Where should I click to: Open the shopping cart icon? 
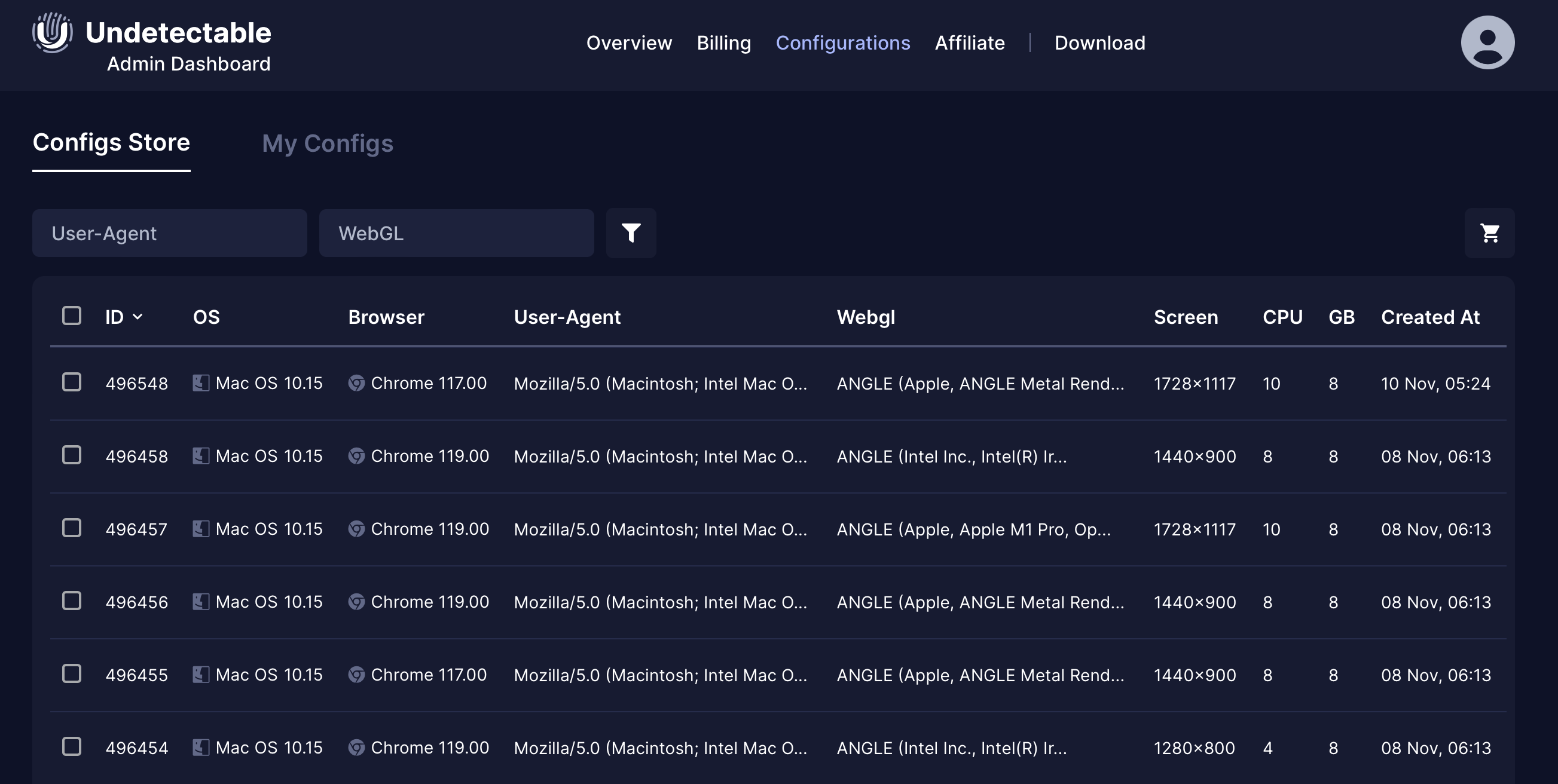[x=1489, y=232]
